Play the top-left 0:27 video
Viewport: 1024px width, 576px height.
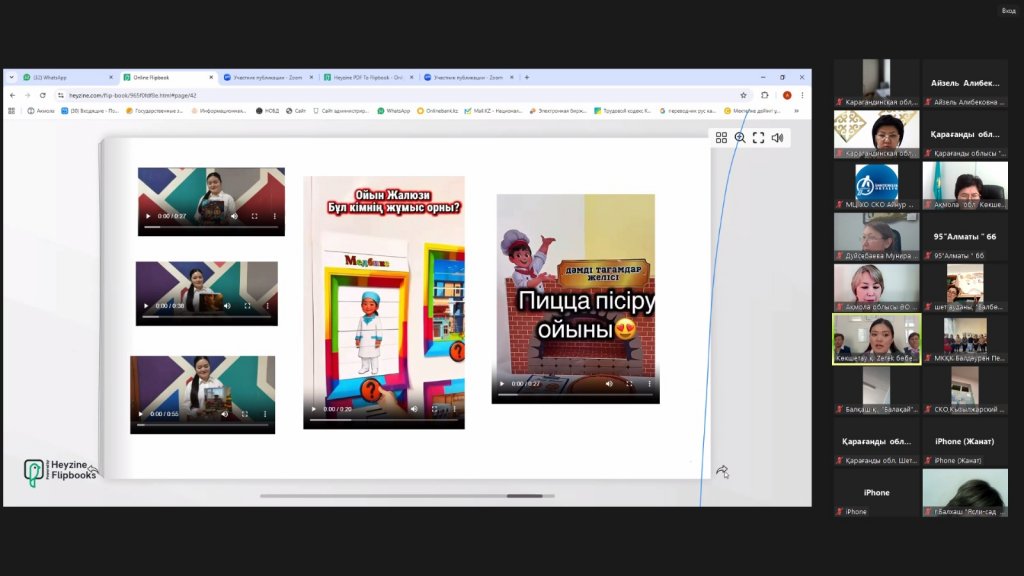pos(149,216)
